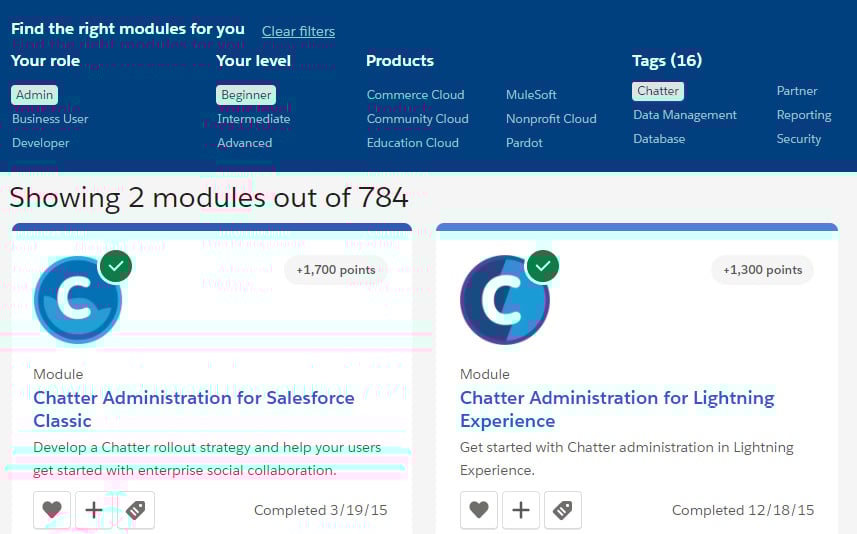Deselect the Beginner level filter
Image resolution: width=857 pixels, height=534 pixels.
pos(246,95)
